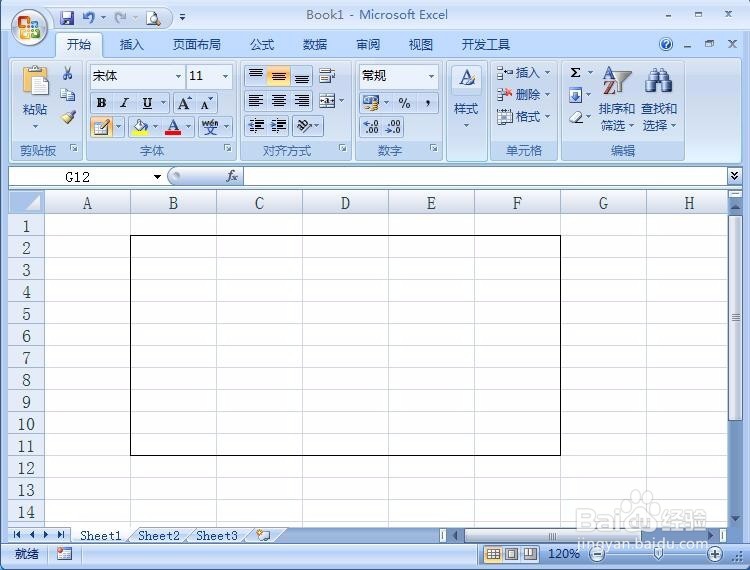Viewport: 750px width, 570px height.
Task: Toggle align text right
Action: click(x=301, y=101)
